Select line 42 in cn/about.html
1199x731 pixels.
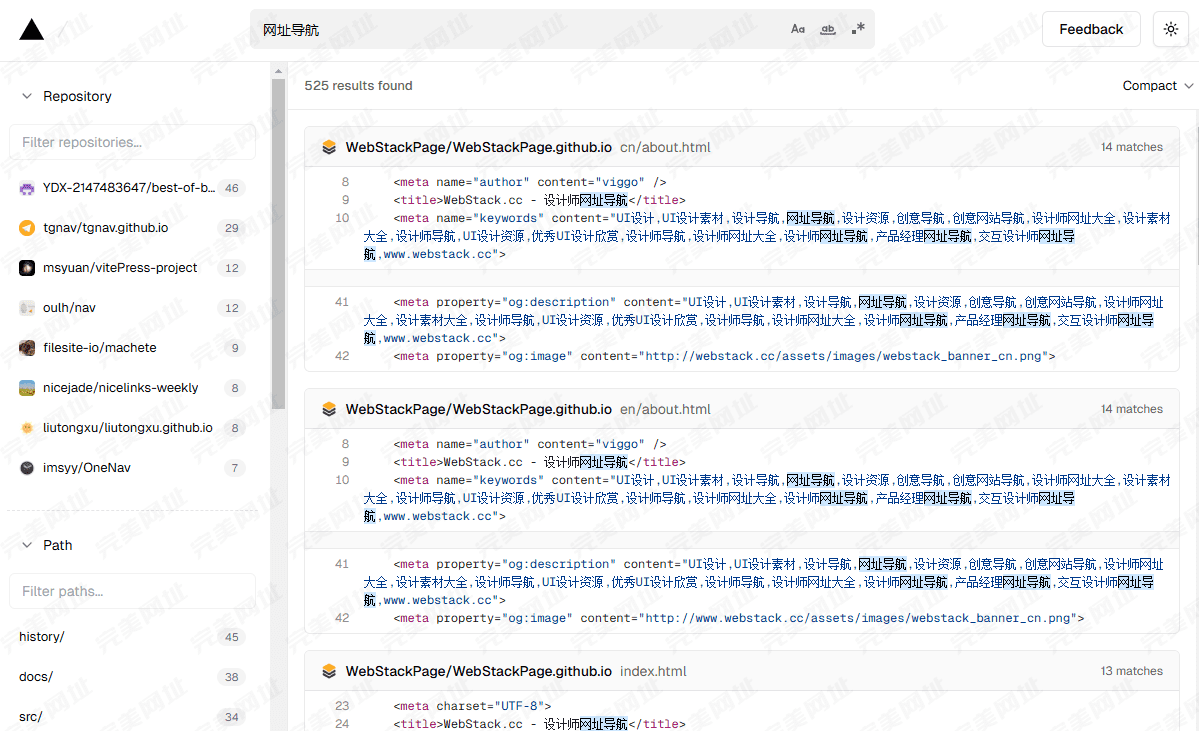pyautogui.click(x=342, y=356)
